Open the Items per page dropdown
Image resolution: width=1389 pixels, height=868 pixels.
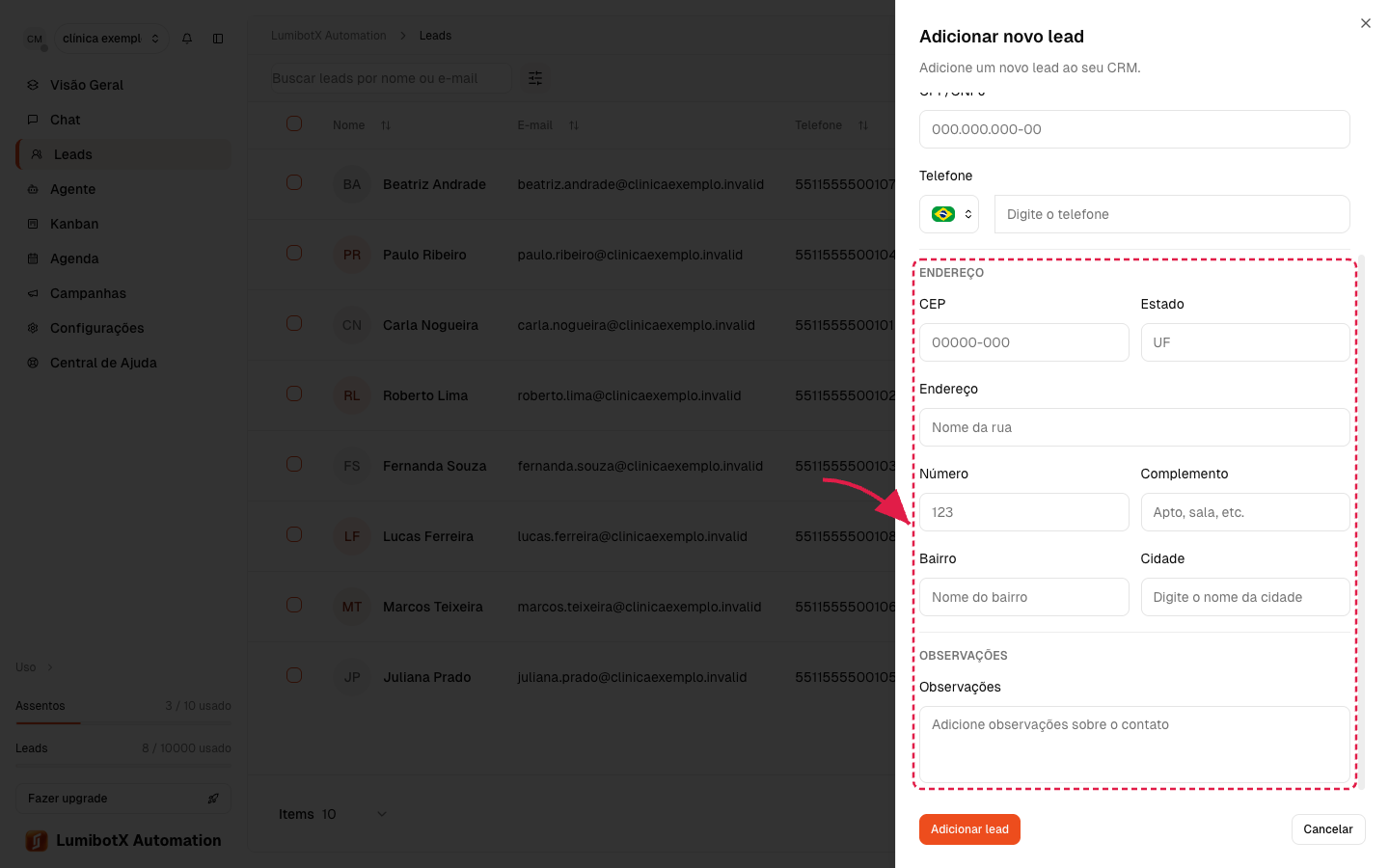[355, 814]
